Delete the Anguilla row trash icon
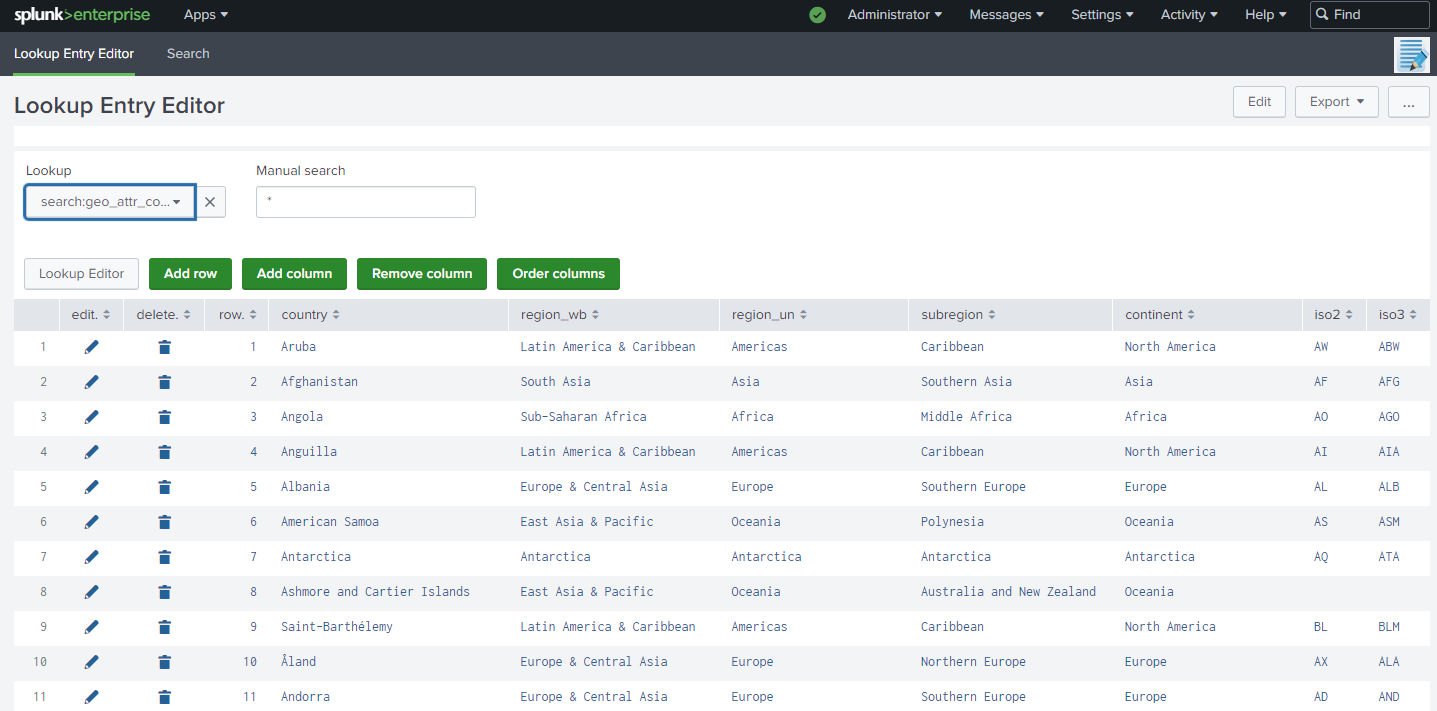The height and width of the screenshot is (711, 1437). [165, 452]
